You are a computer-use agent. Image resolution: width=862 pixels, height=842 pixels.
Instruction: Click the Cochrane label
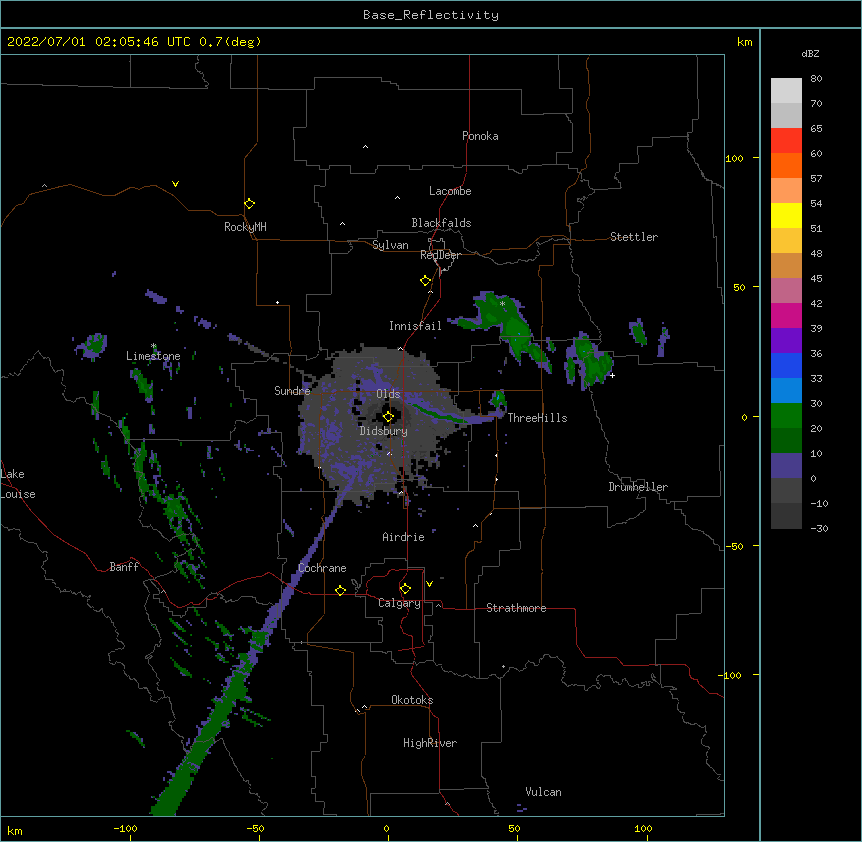coord(322,568)
